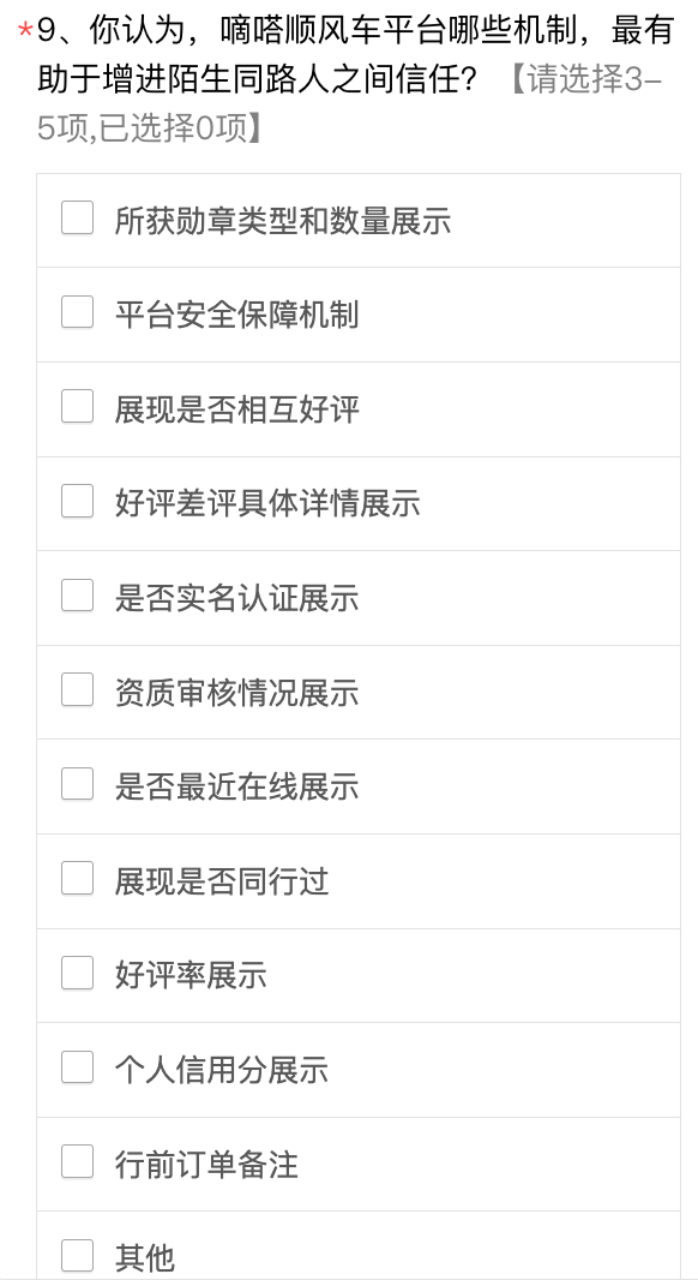Select the 其他 checkbox
The image size is (698, 1280).
77,1256
